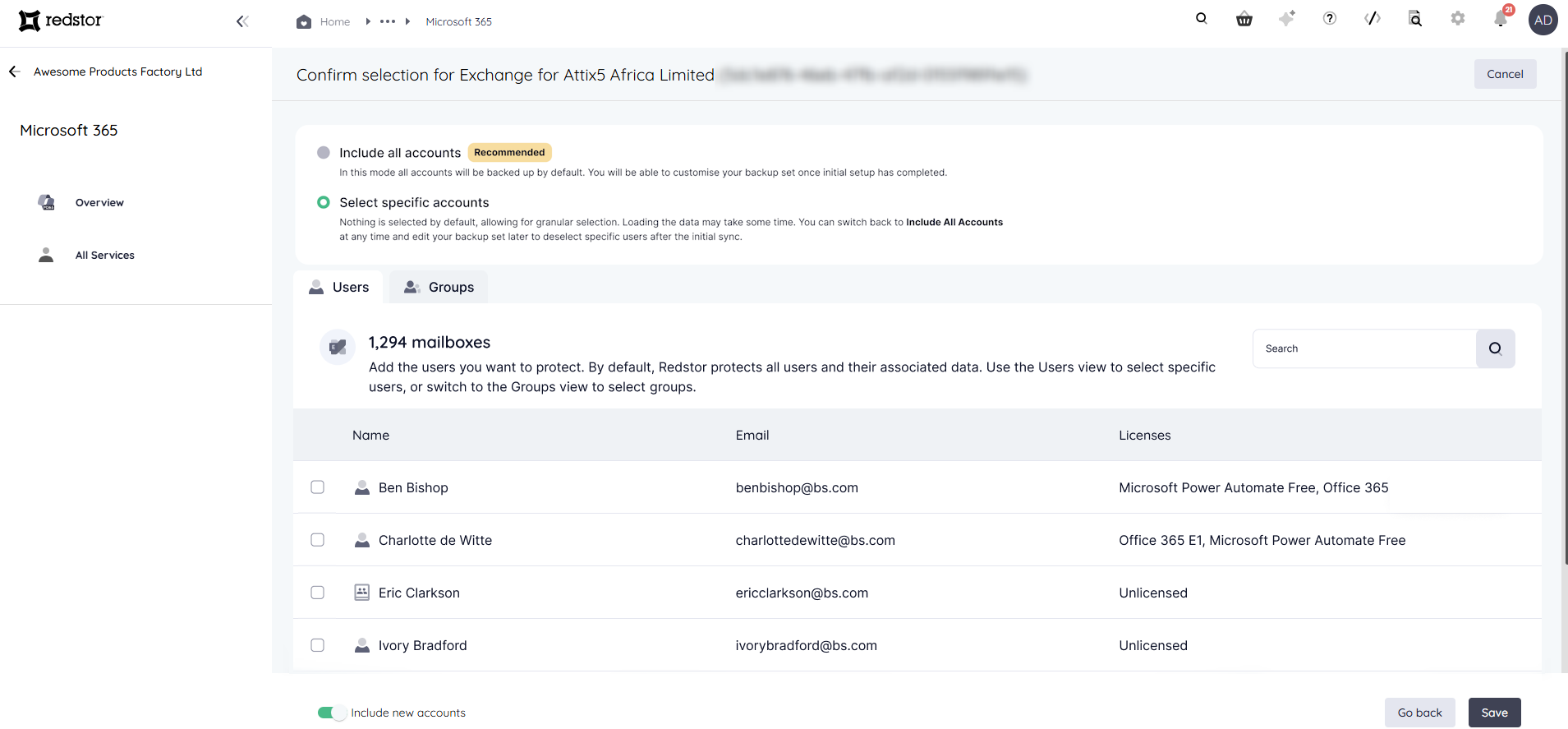This screenshot has width=1568, height=729.
Task: Expand the breadcrumb ellipsis
Action: pyautogui.click(x=388, y=21)
